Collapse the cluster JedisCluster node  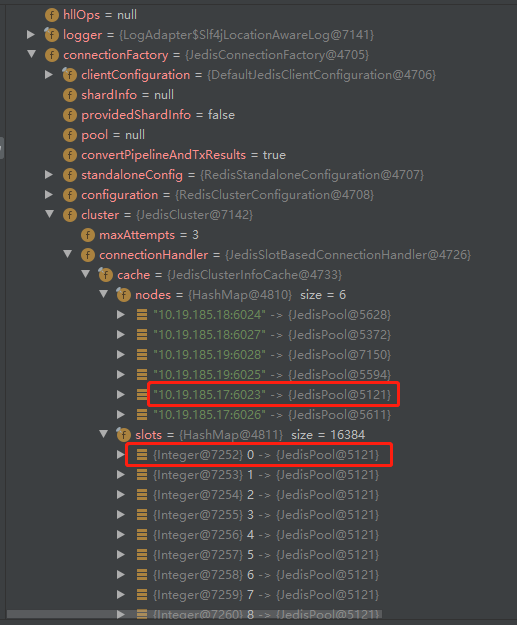49,214
